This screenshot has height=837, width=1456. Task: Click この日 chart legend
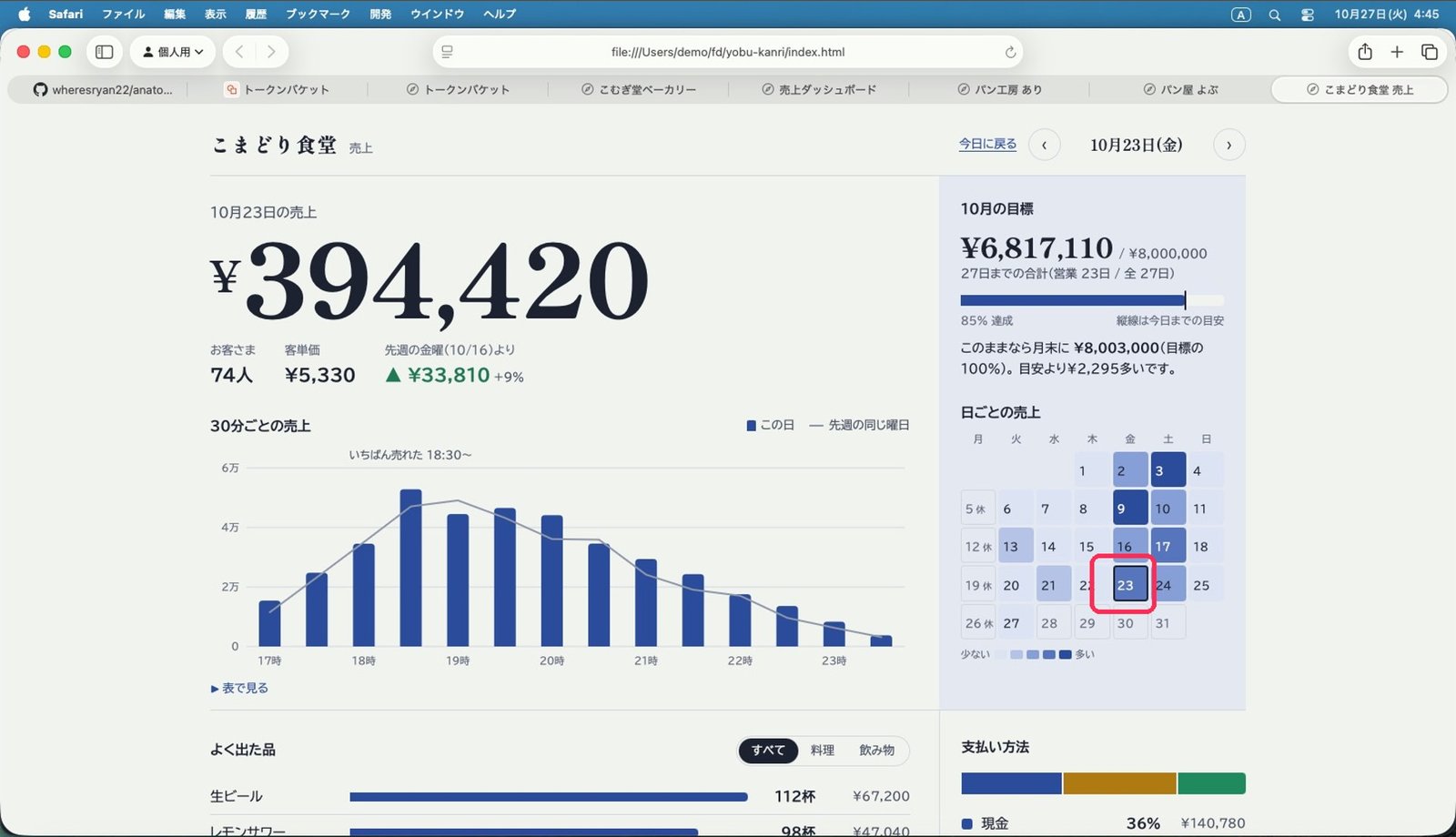[770, 425]
